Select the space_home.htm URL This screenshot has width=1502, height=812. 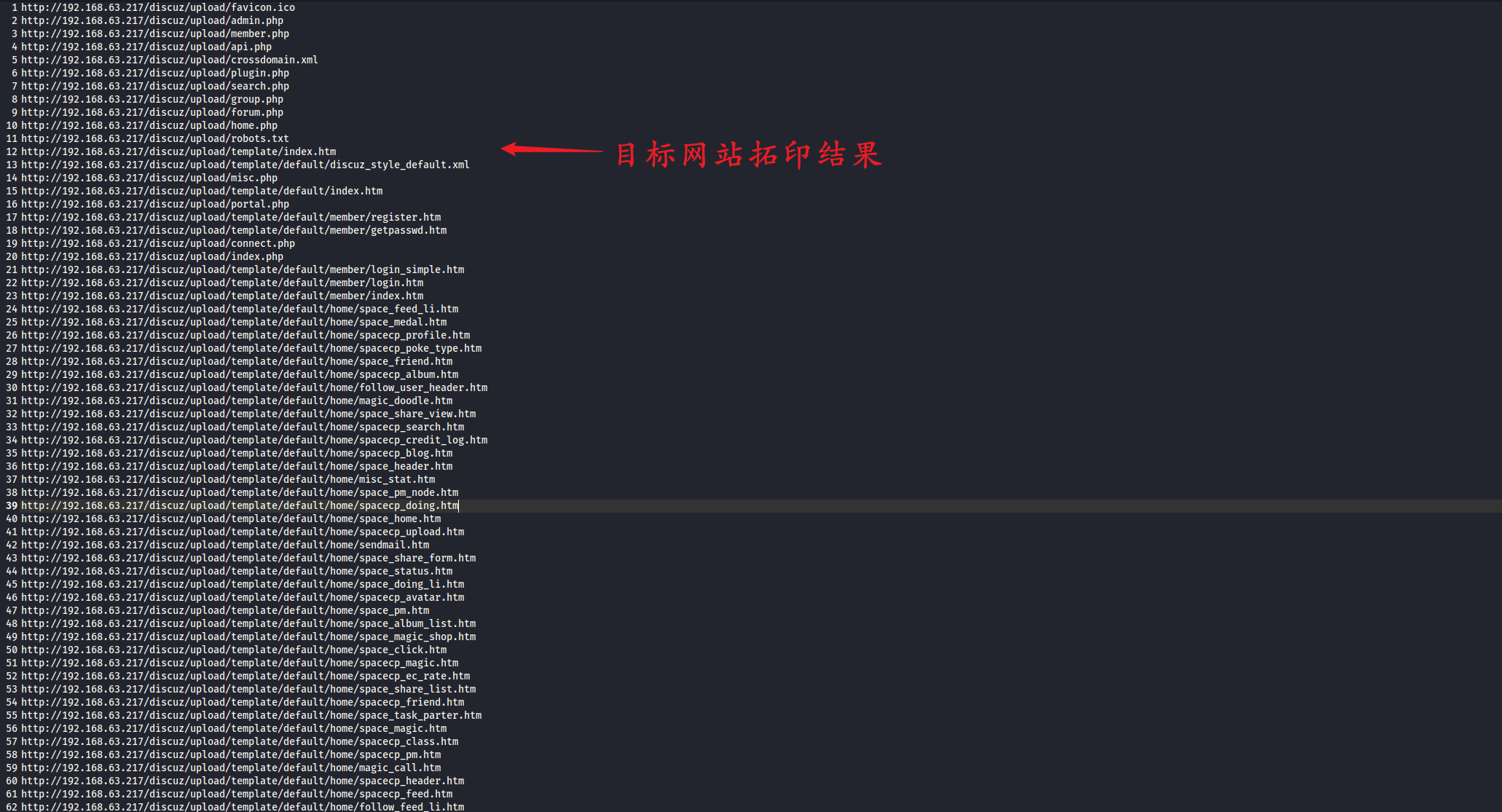(231, 519)
